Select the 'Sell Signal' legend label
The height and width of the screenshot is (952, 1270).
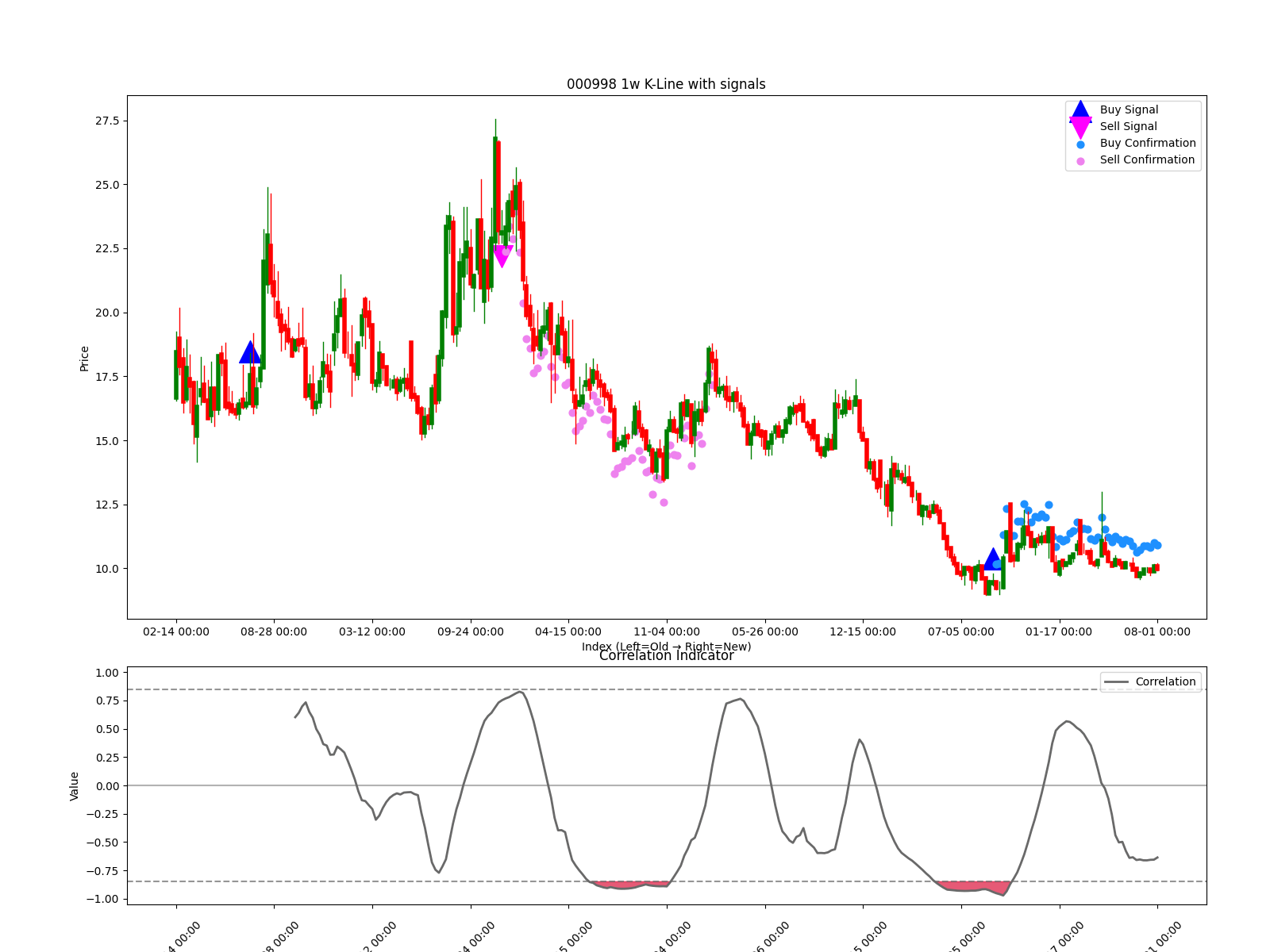pyautogui.click(x=1128, y=126)
